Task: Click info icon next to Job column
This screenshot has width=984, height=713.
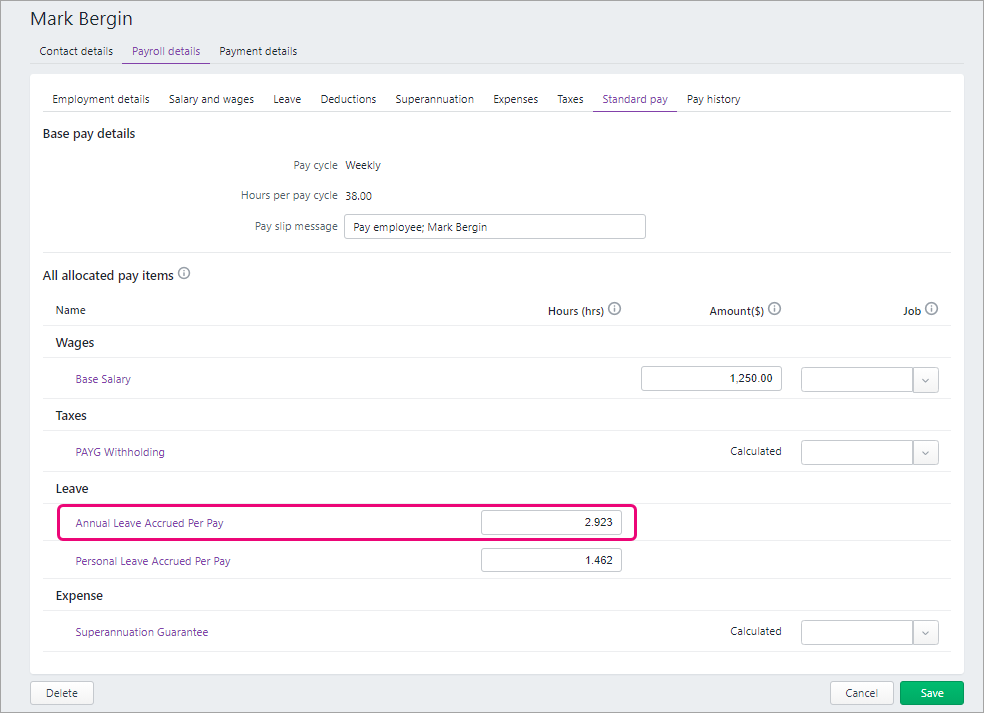Action: [931, 309]
